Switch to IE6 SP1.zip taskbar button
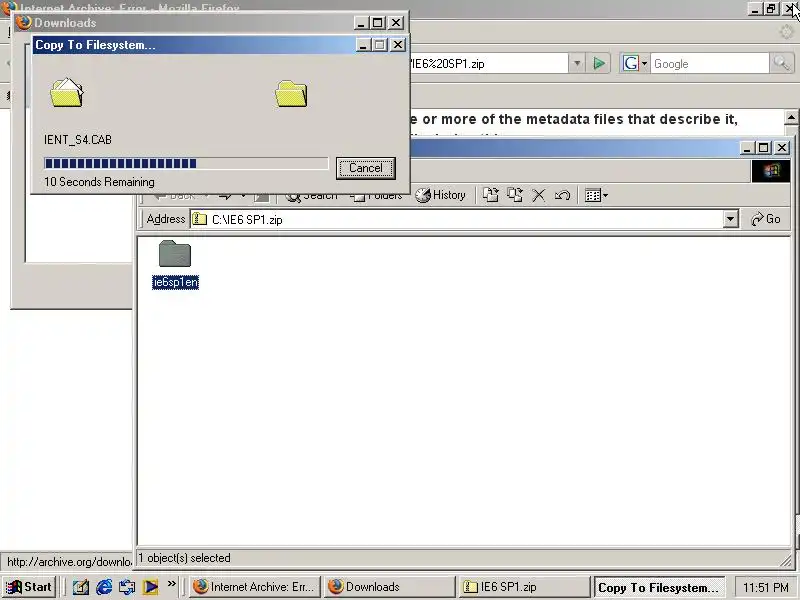The image size is (800, 600). tap(524, 587)
